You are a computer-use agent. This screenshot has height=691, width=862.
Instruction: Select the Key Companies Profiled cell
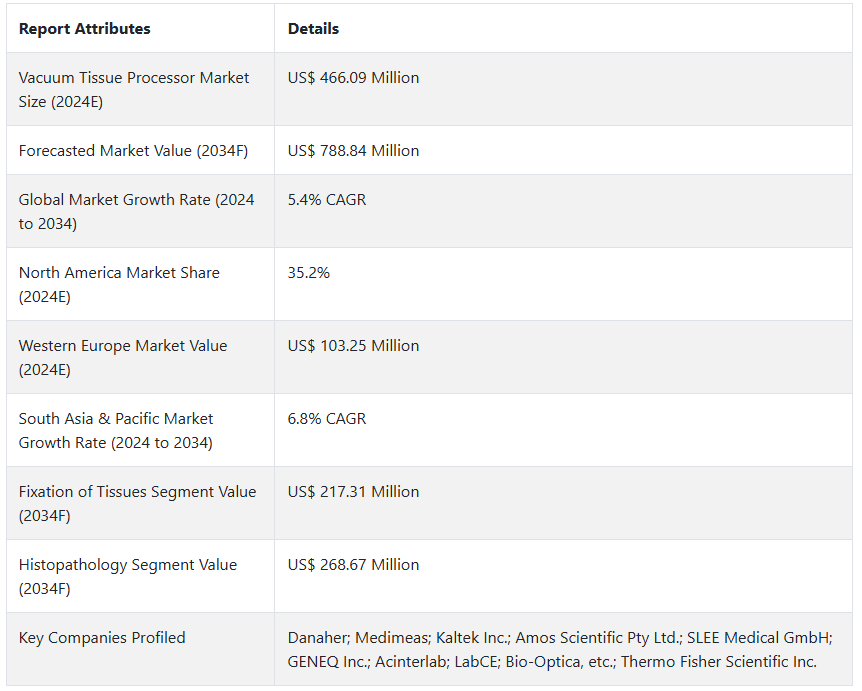[x=102, y=638]
